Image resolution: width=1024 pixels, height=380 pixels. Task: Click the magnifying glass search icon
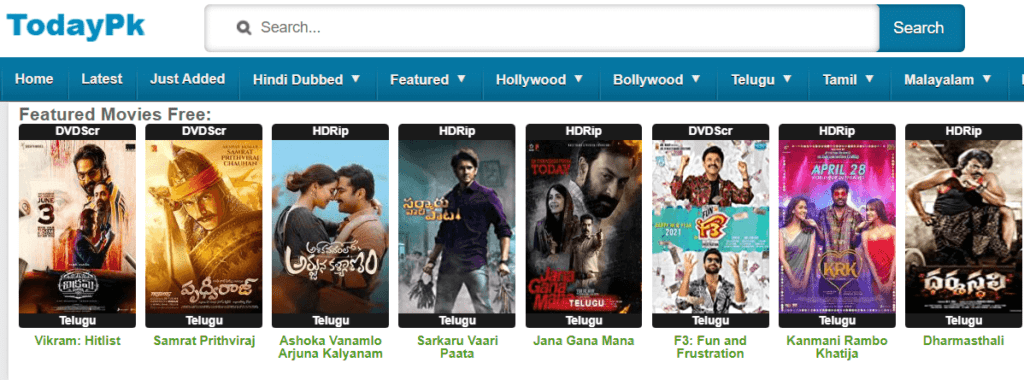tap(244, 27)
